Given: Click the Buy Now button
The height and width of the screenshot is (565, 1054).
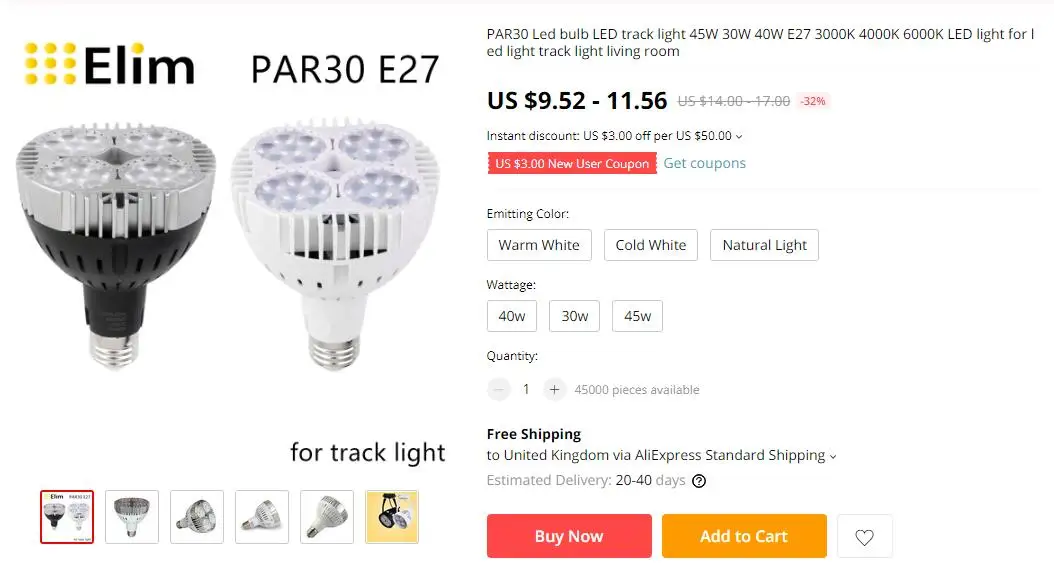Looking at the screenshot, I should 569,536.
